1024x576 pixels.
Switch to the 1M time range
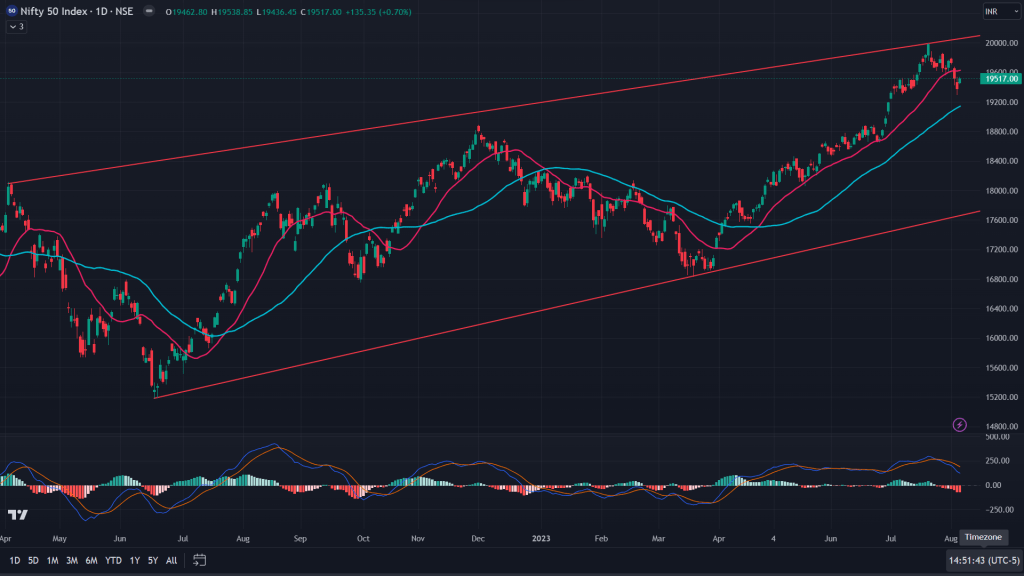[x=52, y=560]
